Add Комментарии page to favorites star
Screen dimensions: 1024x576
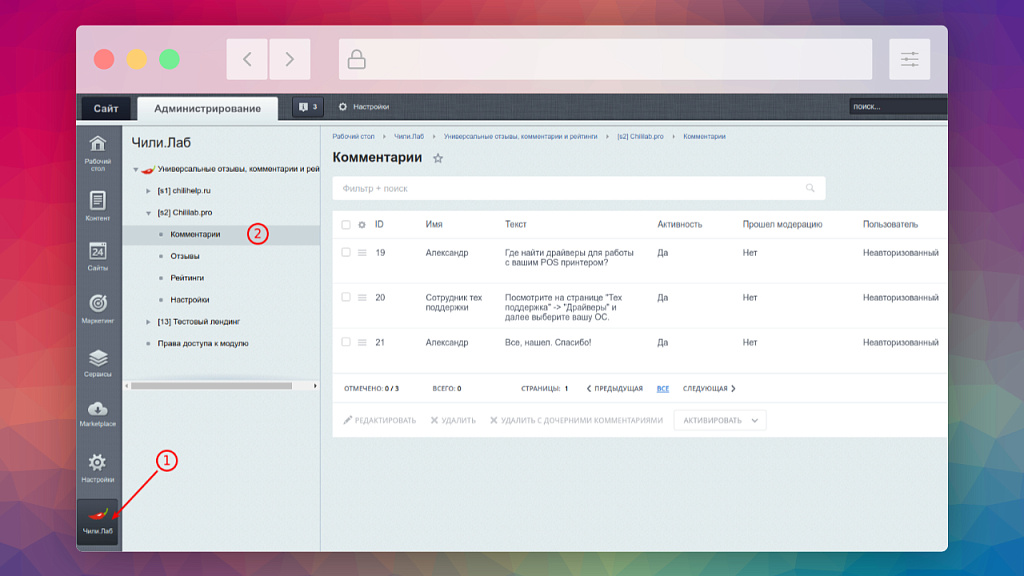pyautogui.click(x=437, y=159)
